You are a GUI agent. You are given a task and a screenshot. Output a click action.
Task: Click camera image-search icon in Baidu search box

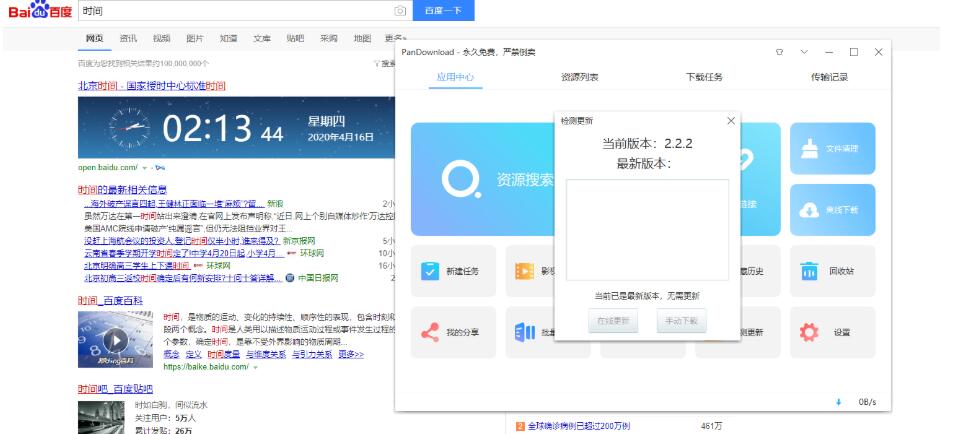click(400, 10)
